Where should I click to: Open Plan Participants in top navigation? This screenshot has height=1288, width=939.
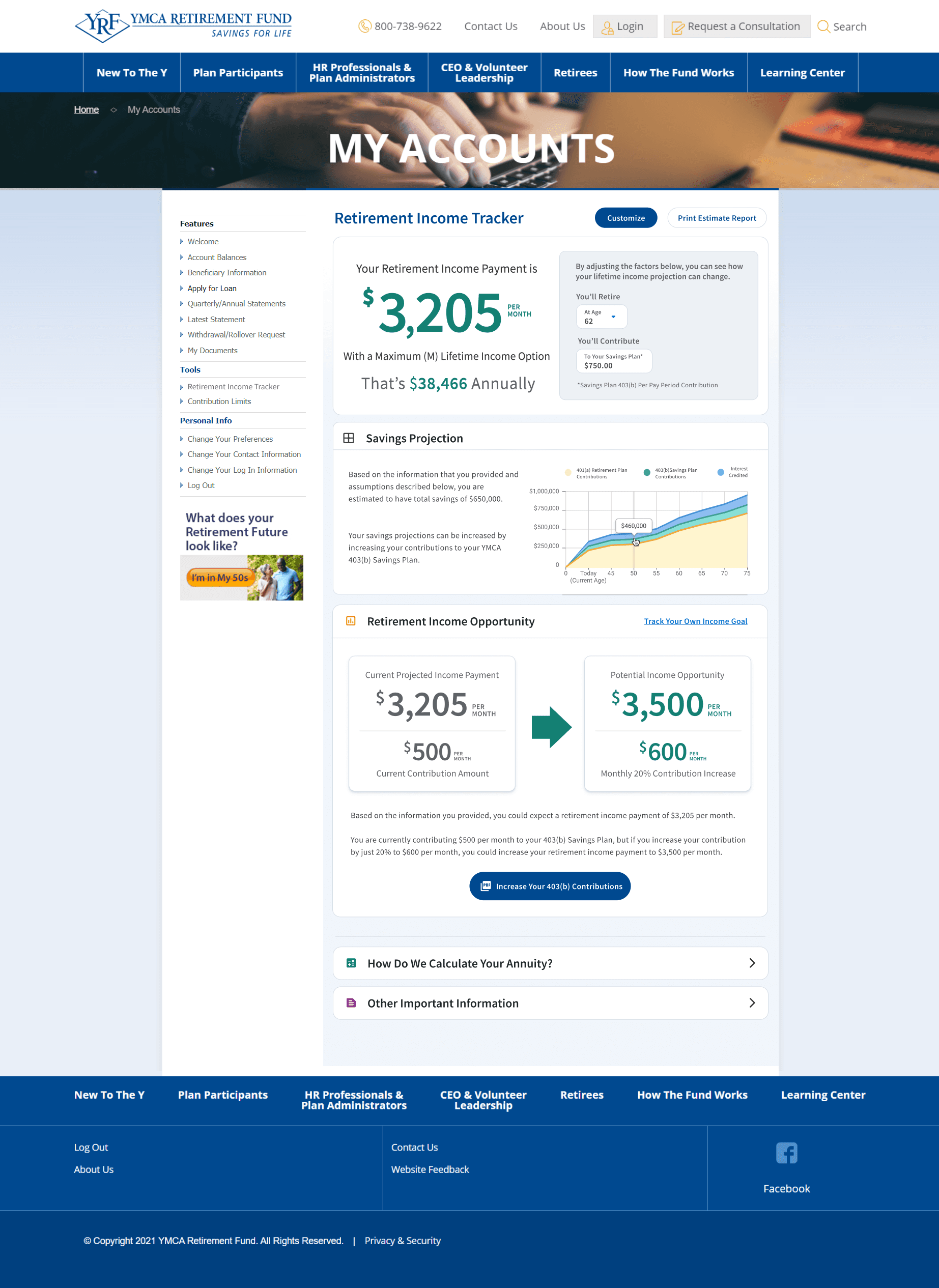coord(238,73)
